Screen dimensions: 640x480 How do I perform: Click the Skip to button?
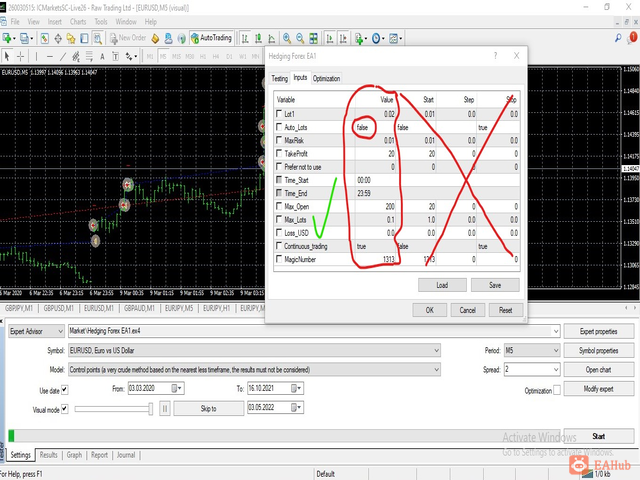click(x=209, y=408)
